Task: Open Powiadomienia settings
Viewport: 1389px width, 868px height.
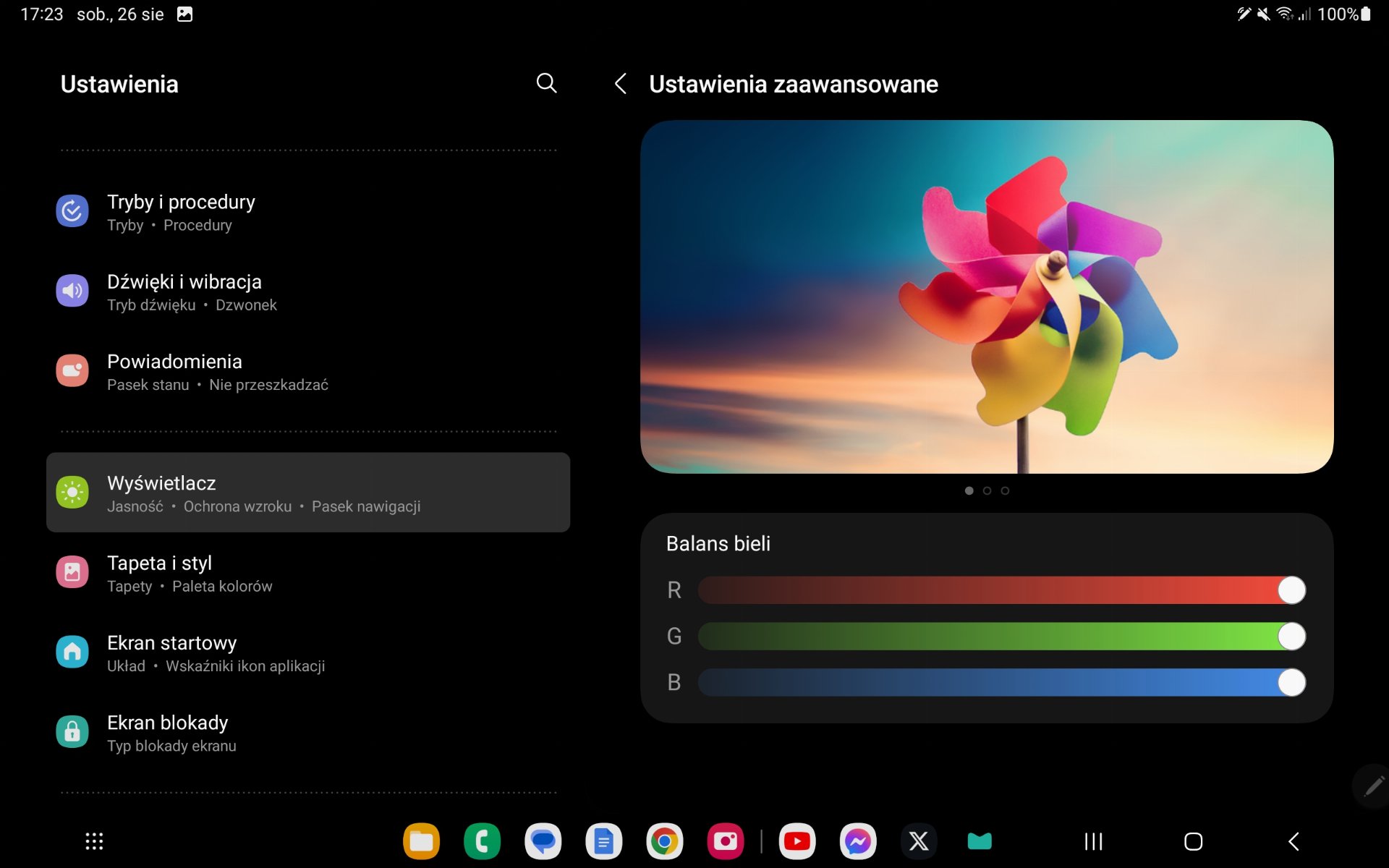Action: (x=308, y=371)
